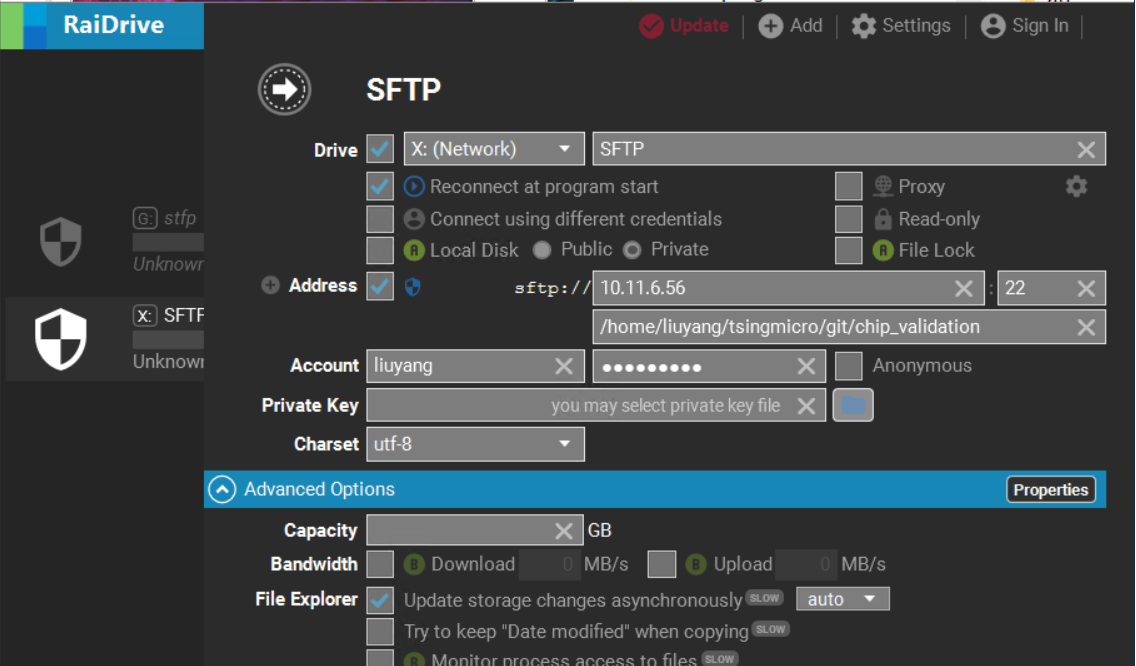The height and width of the screenshot is (666, 1136).
Task: Clear the host address 10.11.6.56
Action: (x=963, y=288)
